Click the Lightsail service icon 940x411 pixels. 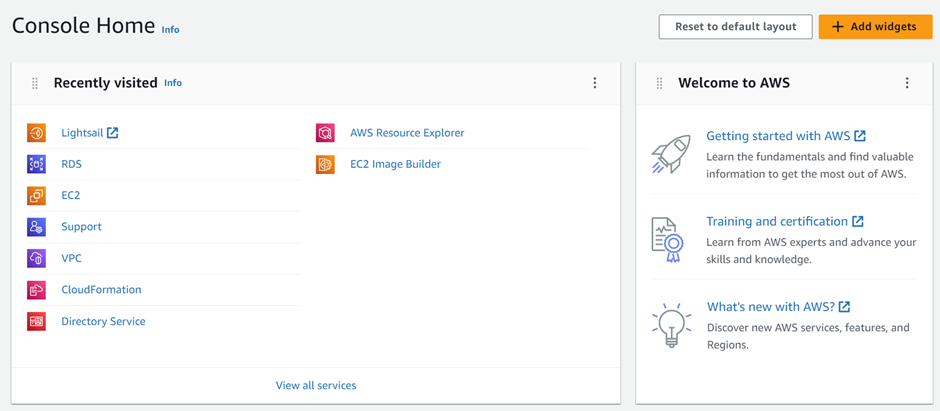click(37, 132)
